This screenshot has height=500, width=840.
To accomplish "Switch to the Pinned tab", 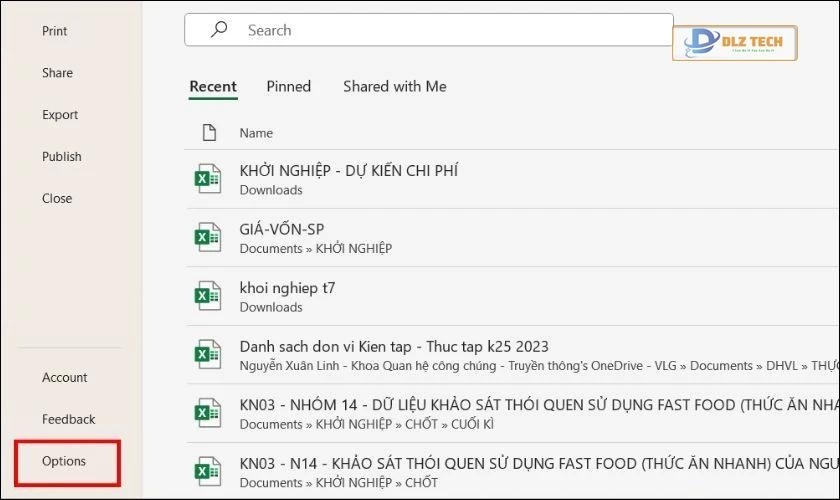I will coord(288,86).
